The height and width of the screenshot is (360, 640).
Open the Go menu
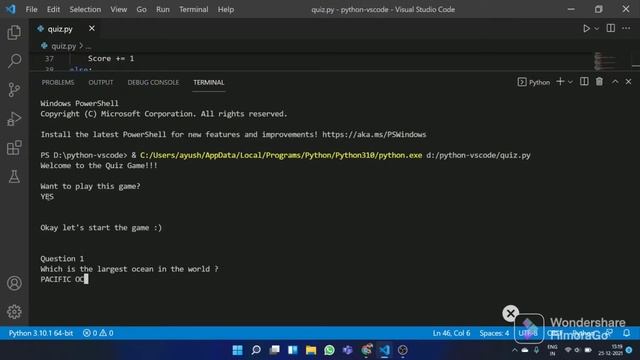click(141, 9)
